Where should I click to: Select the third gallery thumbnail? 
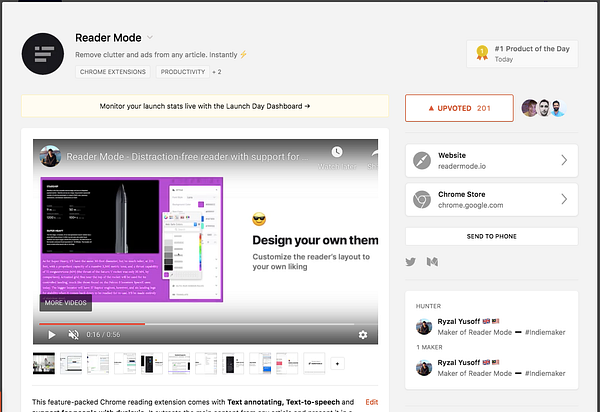[98, 363]
